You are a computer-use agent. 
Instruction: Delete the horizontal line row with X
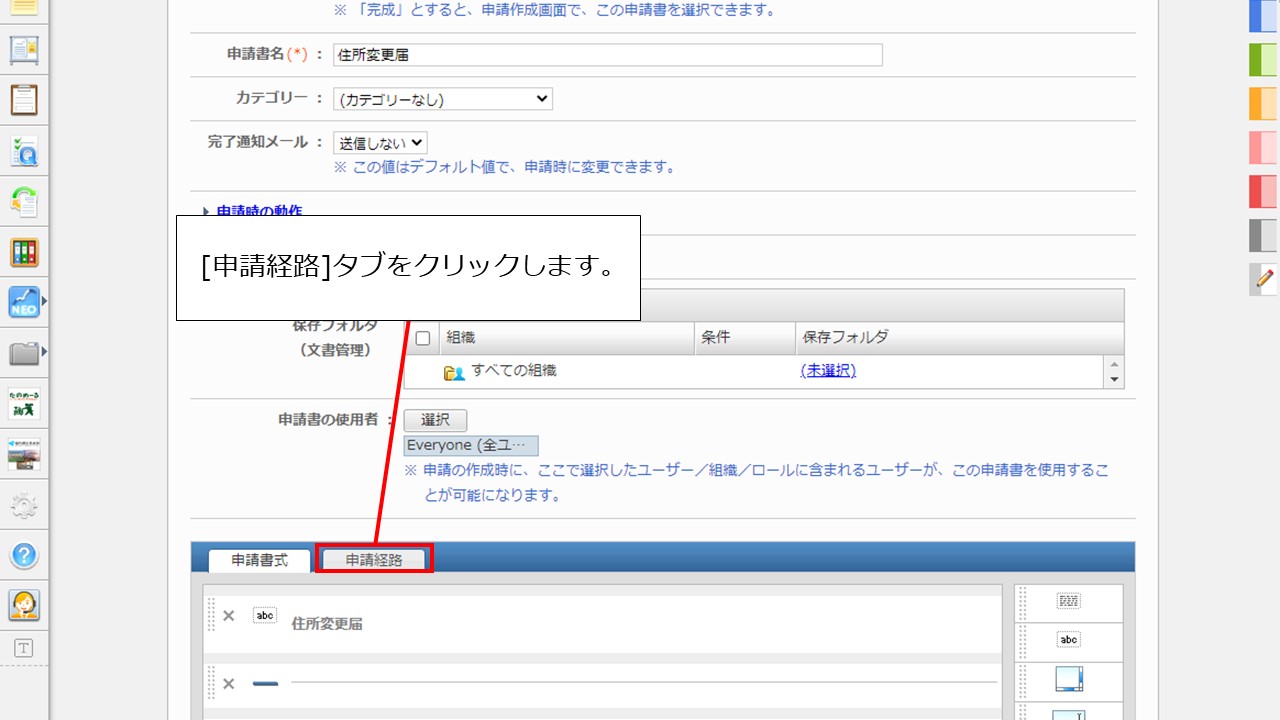pos(229,684)
